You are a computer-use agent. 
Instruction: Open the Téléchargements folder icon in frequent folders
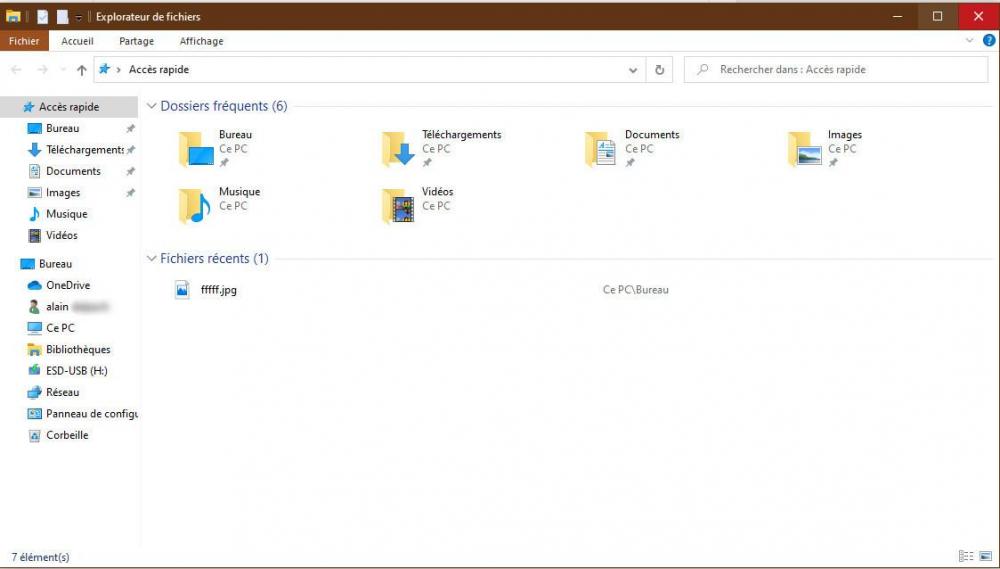(398, 149)
